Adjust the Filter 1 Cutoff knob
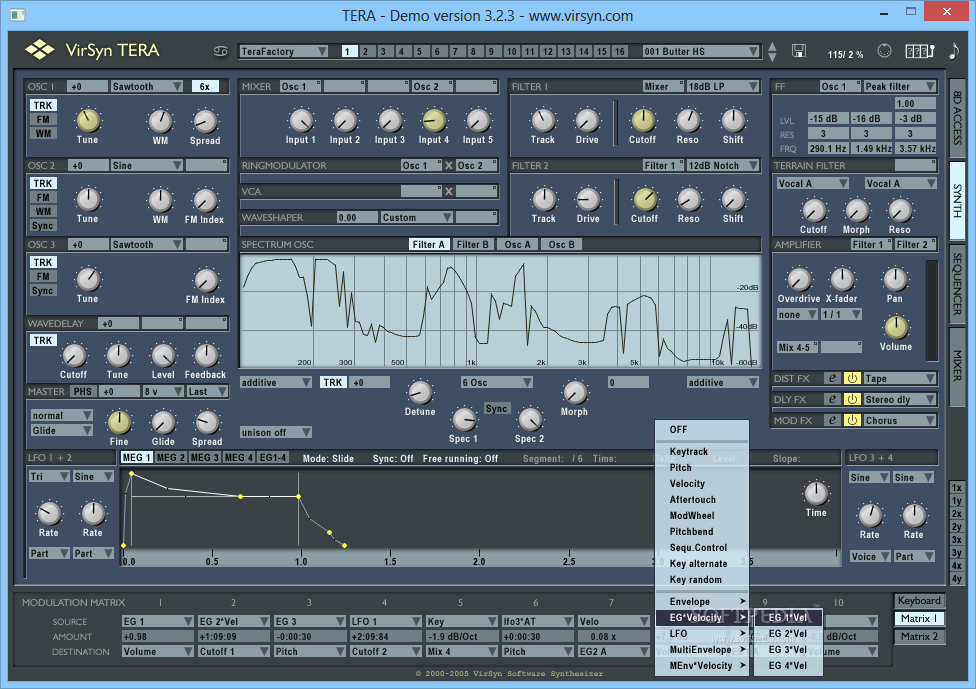The width and height of the screenshot is (976, 689). coord(643,120)
